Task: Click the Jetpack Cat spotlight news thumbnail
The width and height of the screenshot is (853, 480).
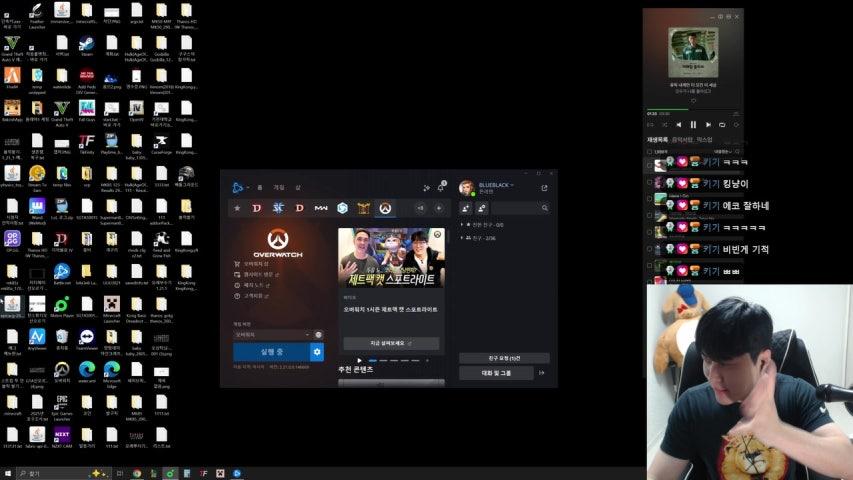Action: pos(391,257)
